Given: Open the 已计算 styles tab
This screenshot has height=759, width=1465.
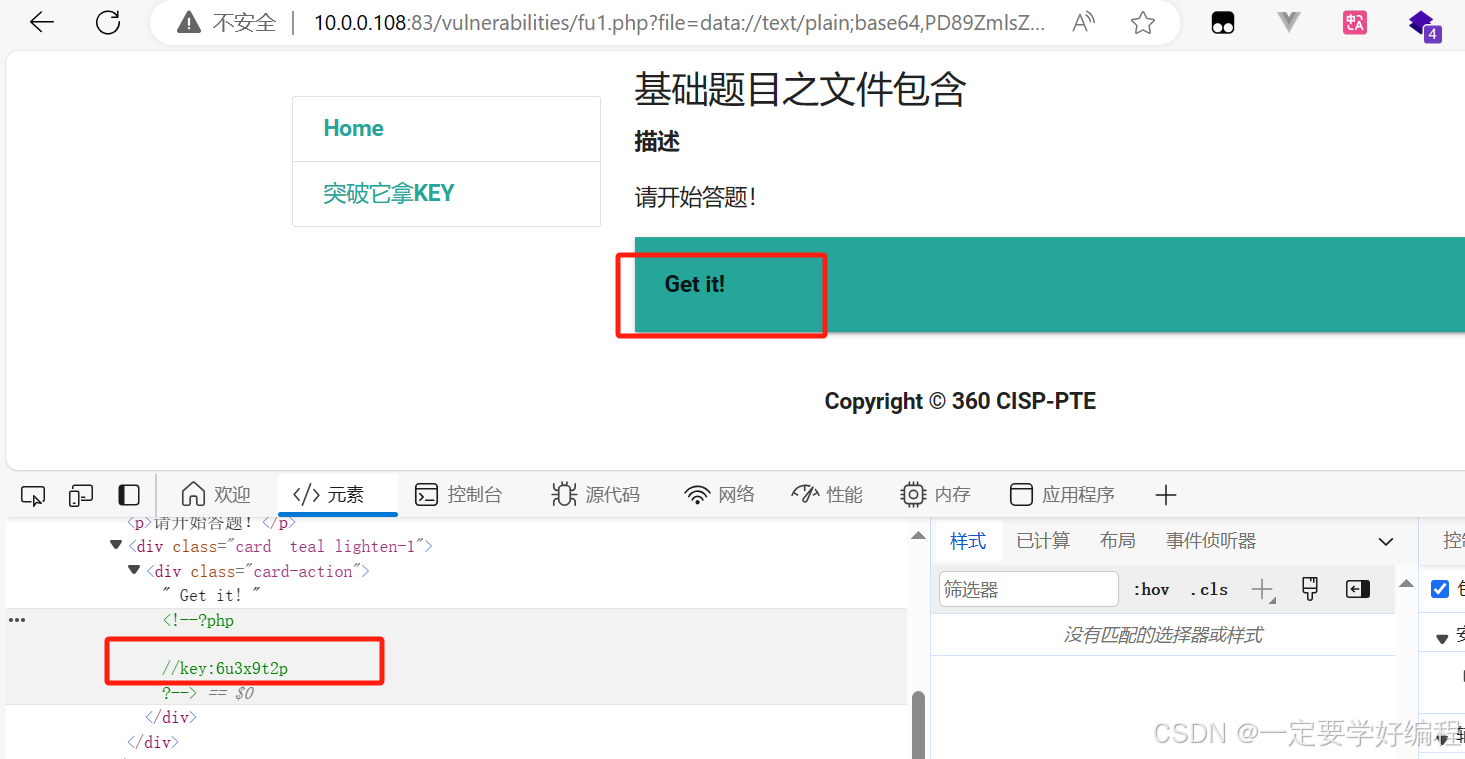Looking at the screenshot, I should 1043,540.
